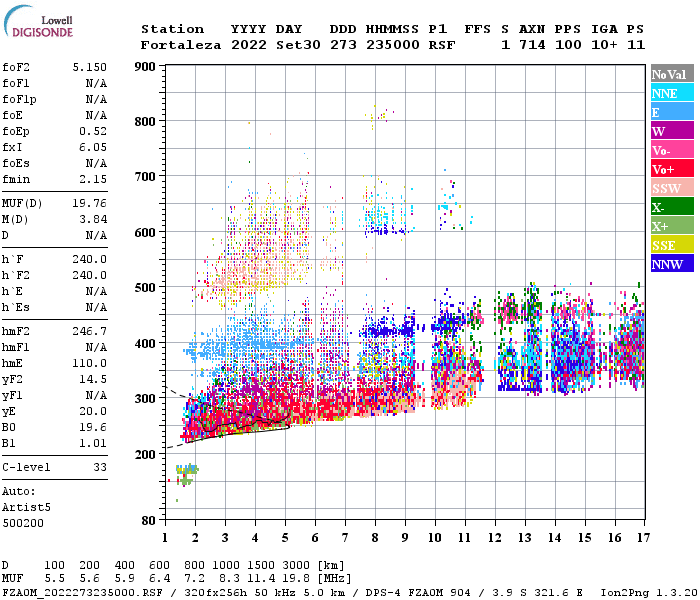Select the MUF value 5.5 in table
Image resolution: width=700 pixels, height=600 pixels.
pos(54,578)
